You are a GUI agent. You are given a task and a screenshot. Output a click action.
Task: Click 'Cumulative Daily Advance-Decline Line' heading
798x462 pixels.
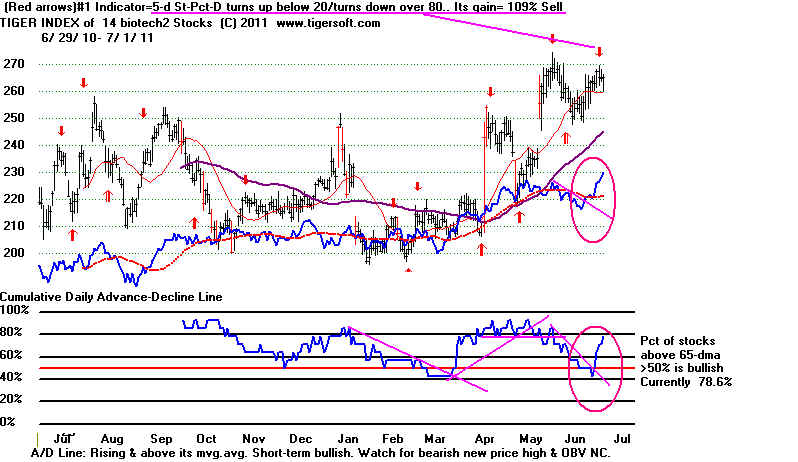[111, 297]
